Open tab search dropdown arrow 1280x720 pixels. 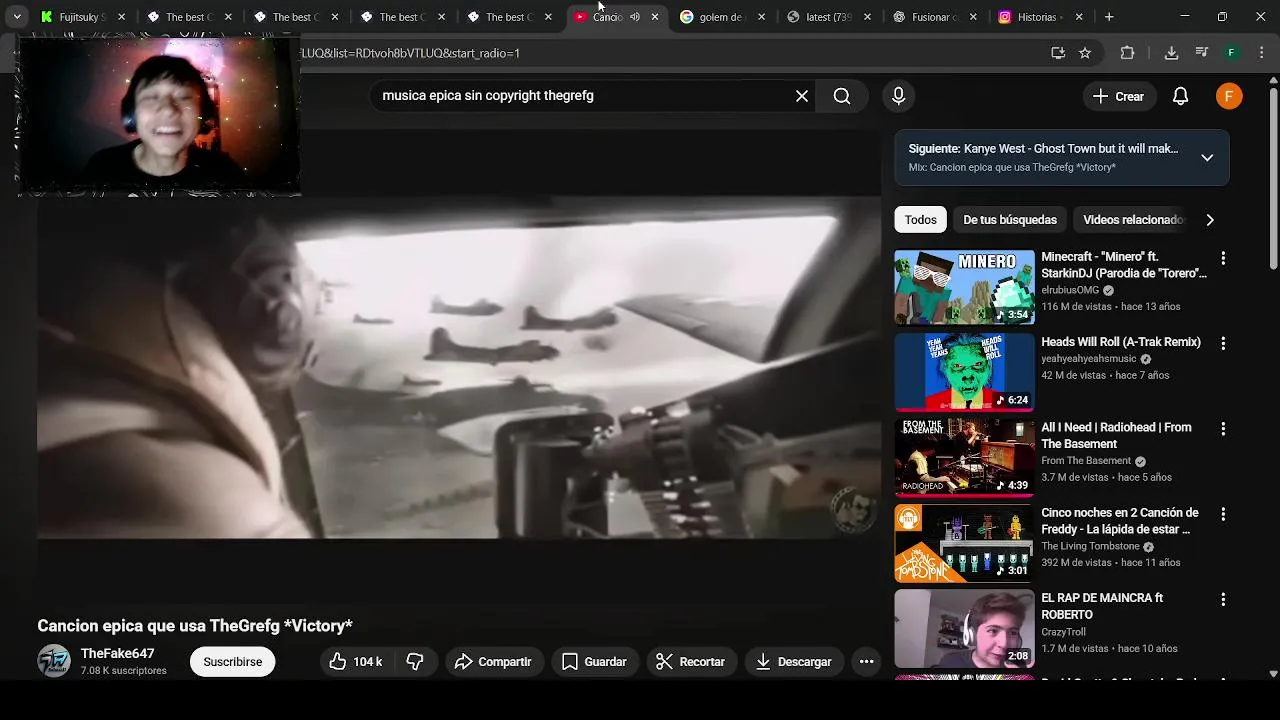17,17
